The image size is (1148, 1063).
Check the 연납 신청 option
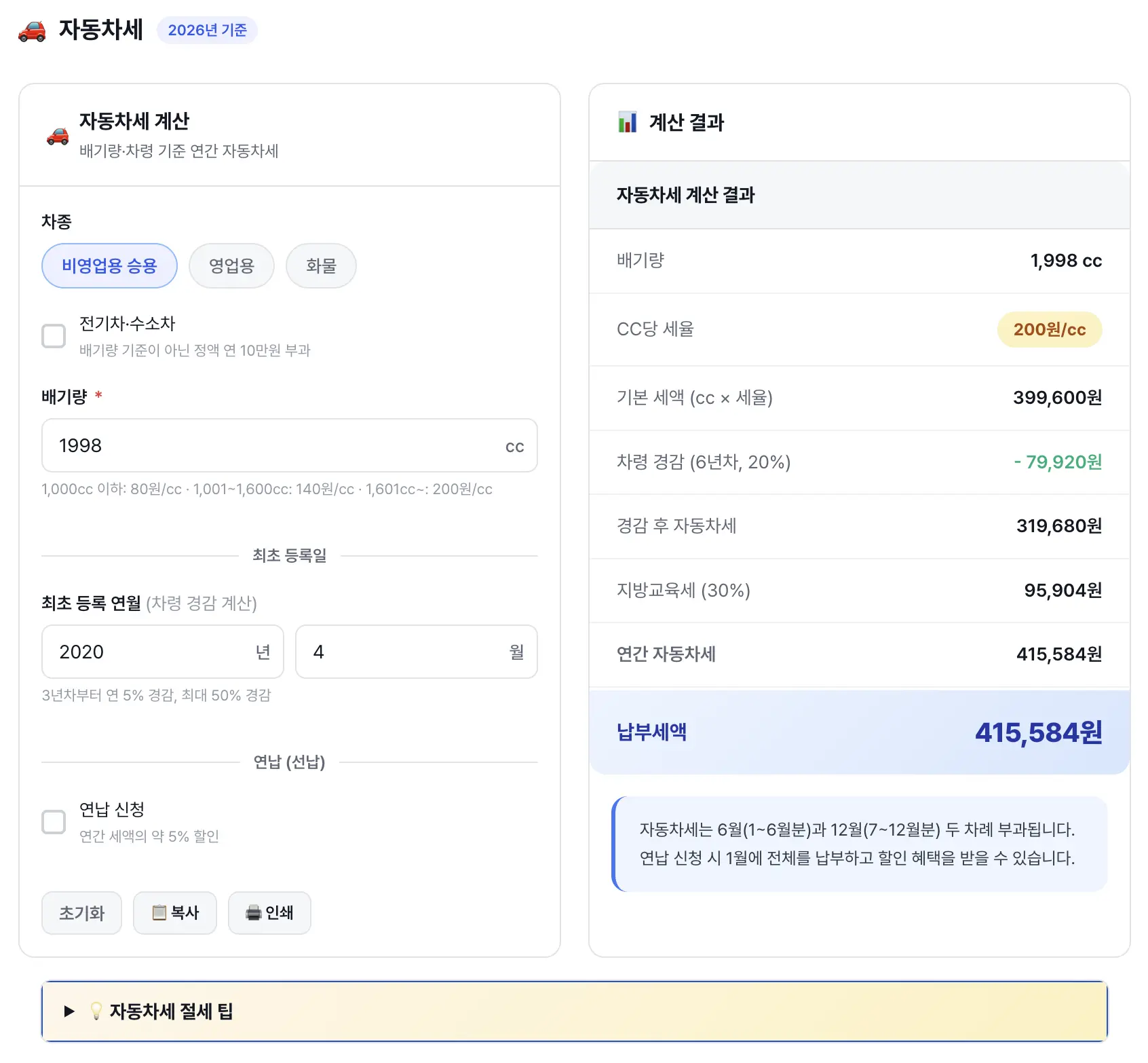pos(54,822)
